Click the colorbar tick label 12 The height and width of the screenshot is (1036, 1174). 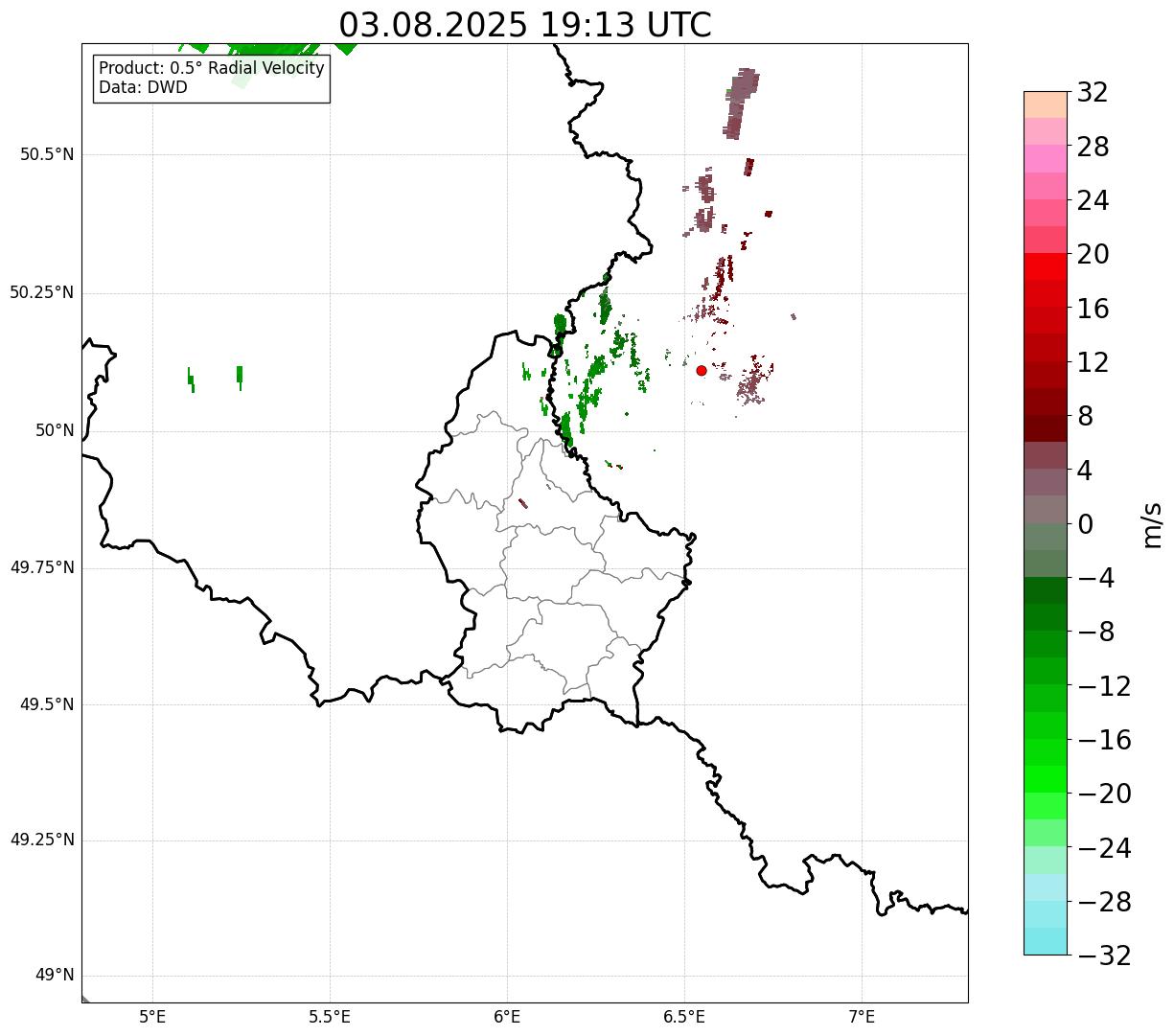[1093, 362]
